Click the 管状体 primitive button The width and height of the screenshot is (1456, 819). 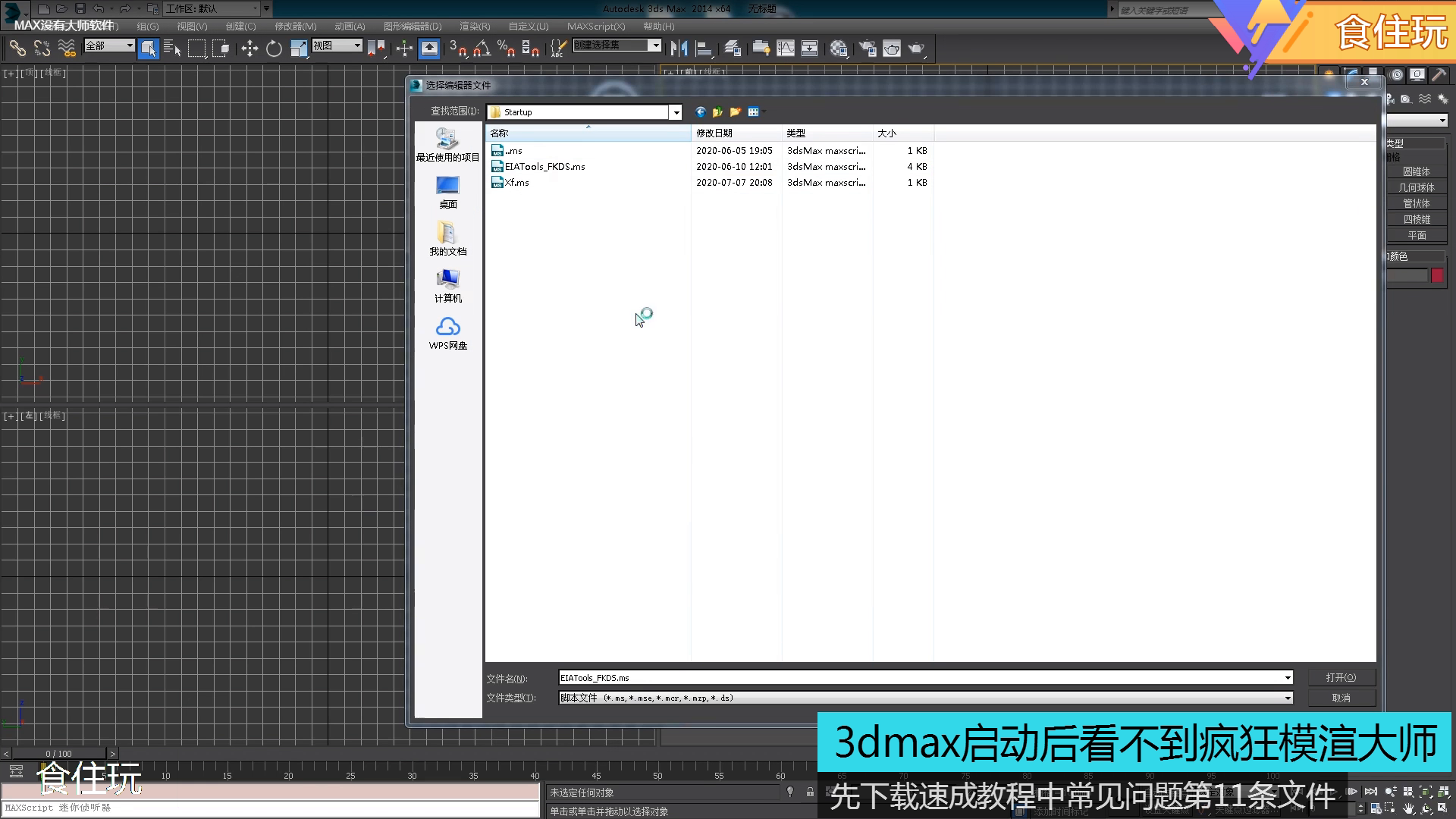click(1416, 203)
